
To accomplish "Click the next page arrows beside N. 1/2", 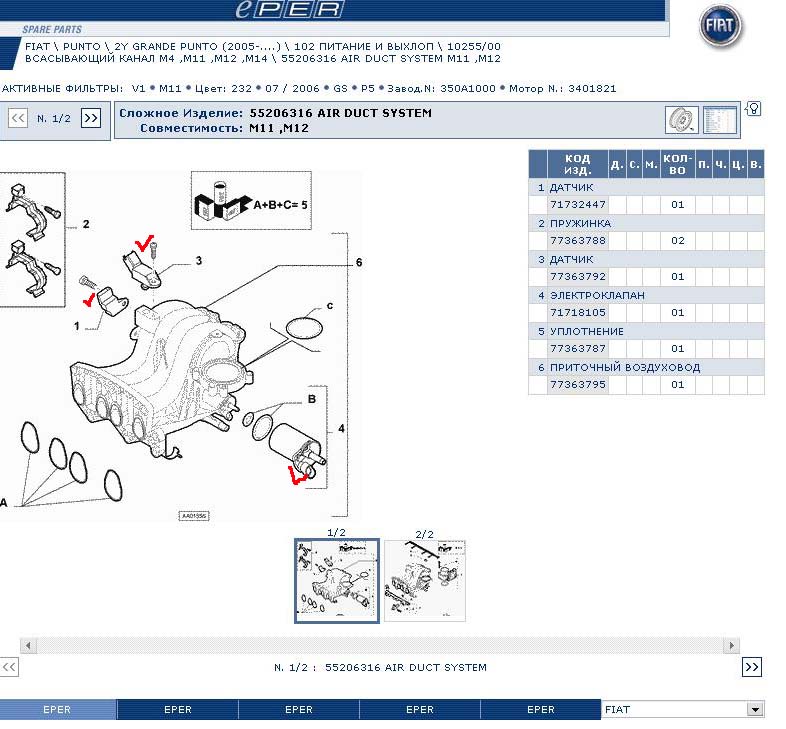I will 91,118.
